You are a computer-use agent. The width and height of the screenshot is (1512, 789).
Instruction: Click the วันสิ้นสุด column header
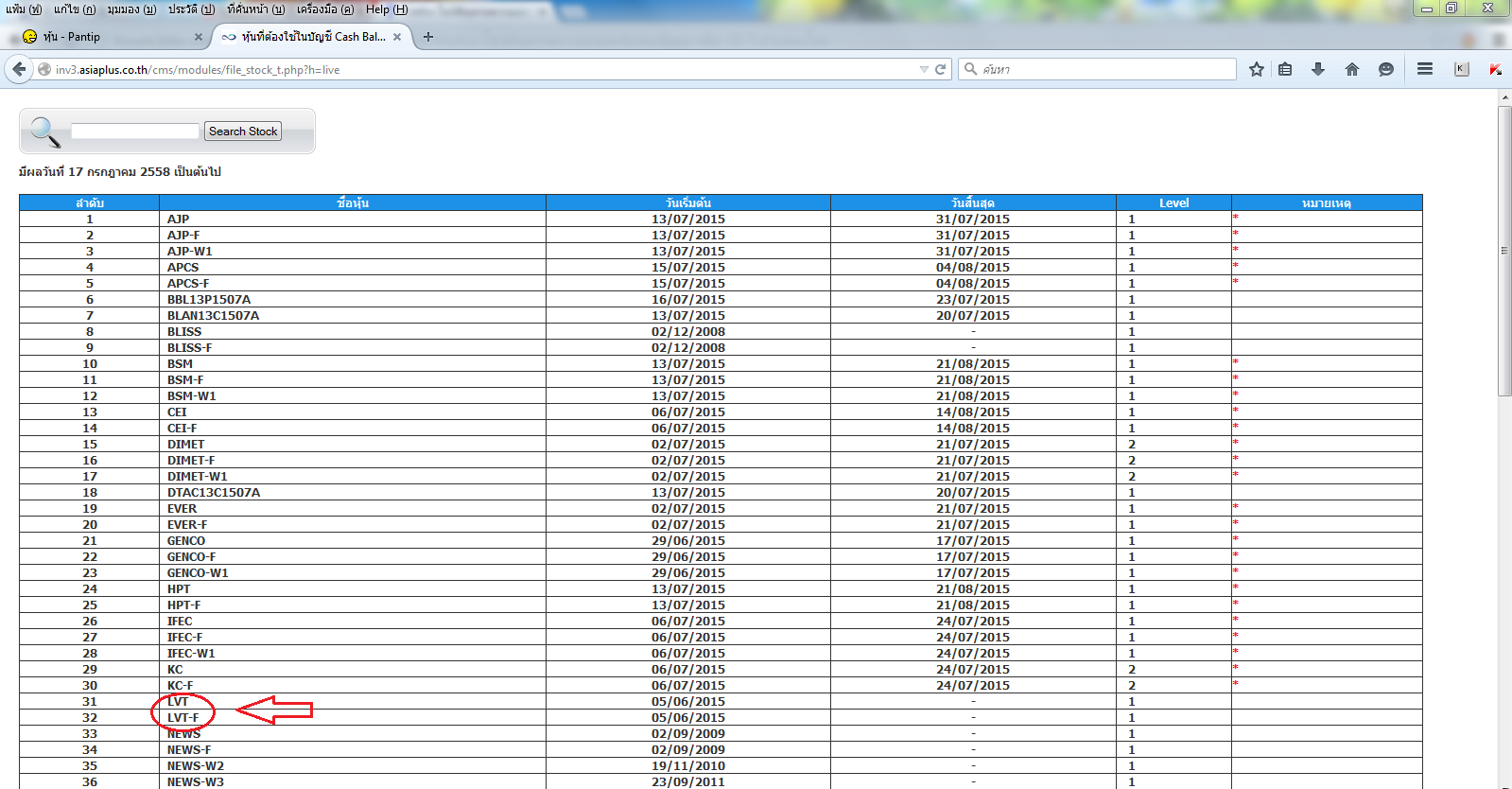point(973,202)
